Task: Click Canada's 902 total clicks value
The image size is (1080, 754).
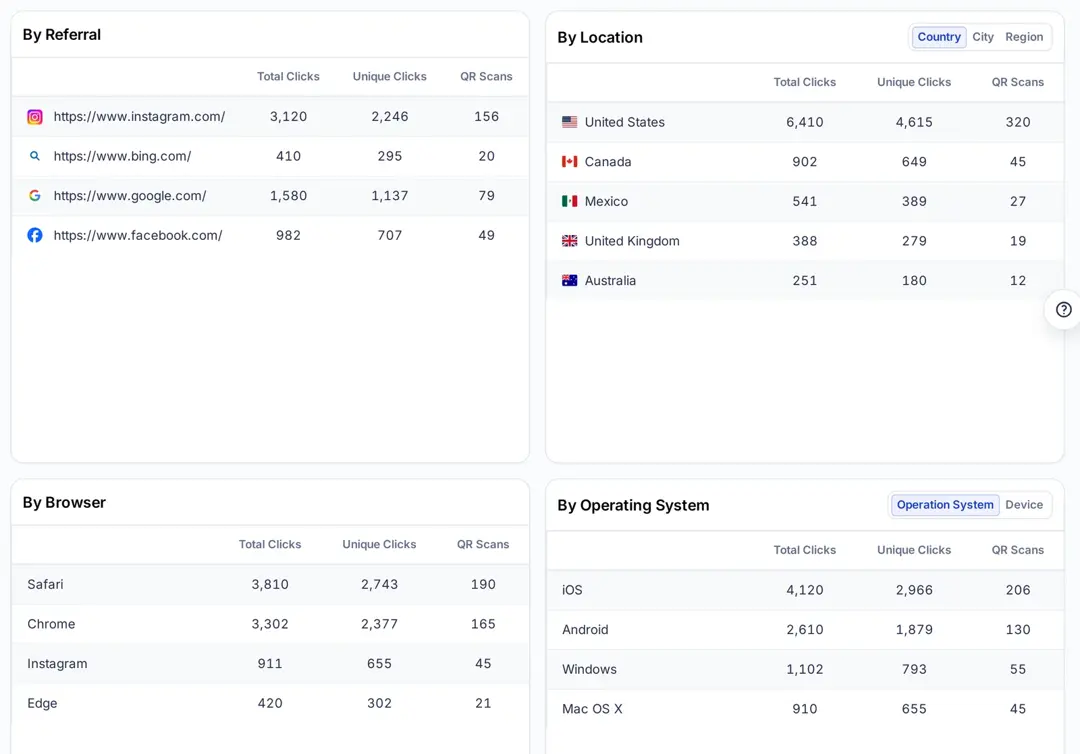Action: pyautogui.click(x=804, y=162)
